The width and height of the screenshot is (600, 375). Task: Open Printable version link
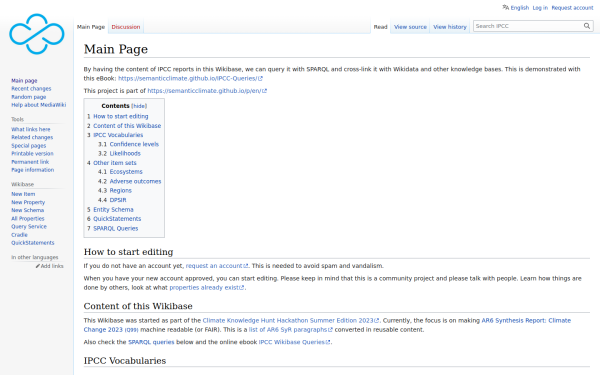tap(32, 153)
